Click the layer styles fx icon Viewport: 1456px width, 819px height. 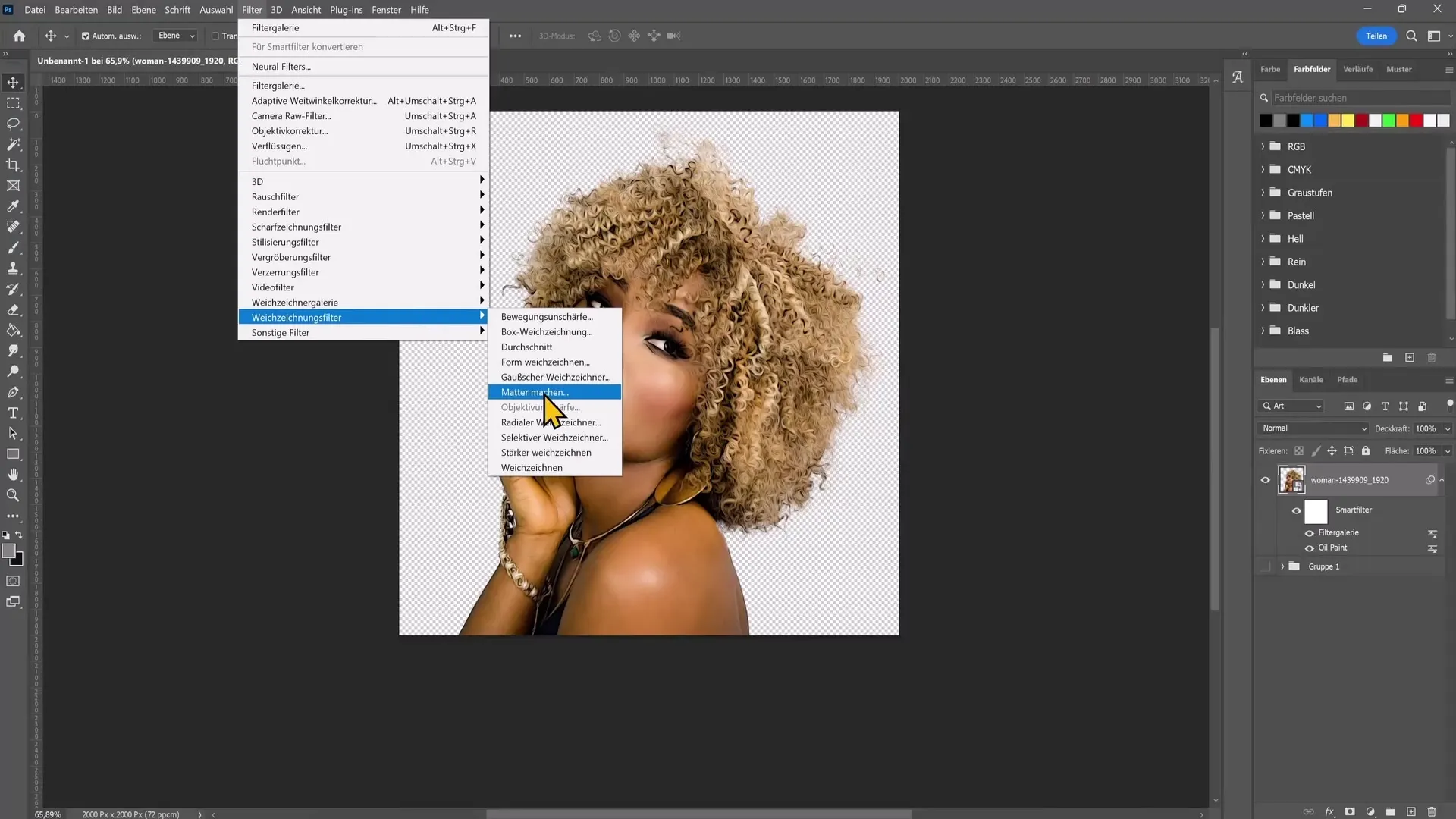(x=1329, y=811)
